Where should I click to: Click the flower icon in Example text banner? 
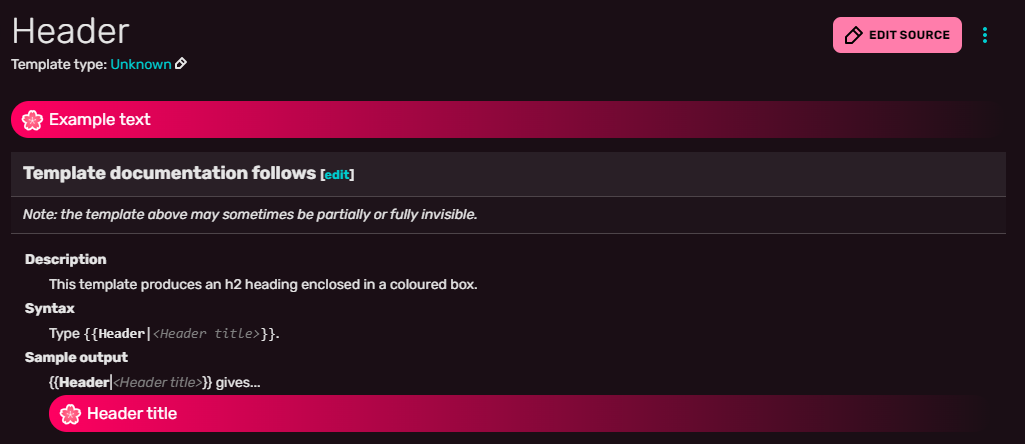point(32,120)
